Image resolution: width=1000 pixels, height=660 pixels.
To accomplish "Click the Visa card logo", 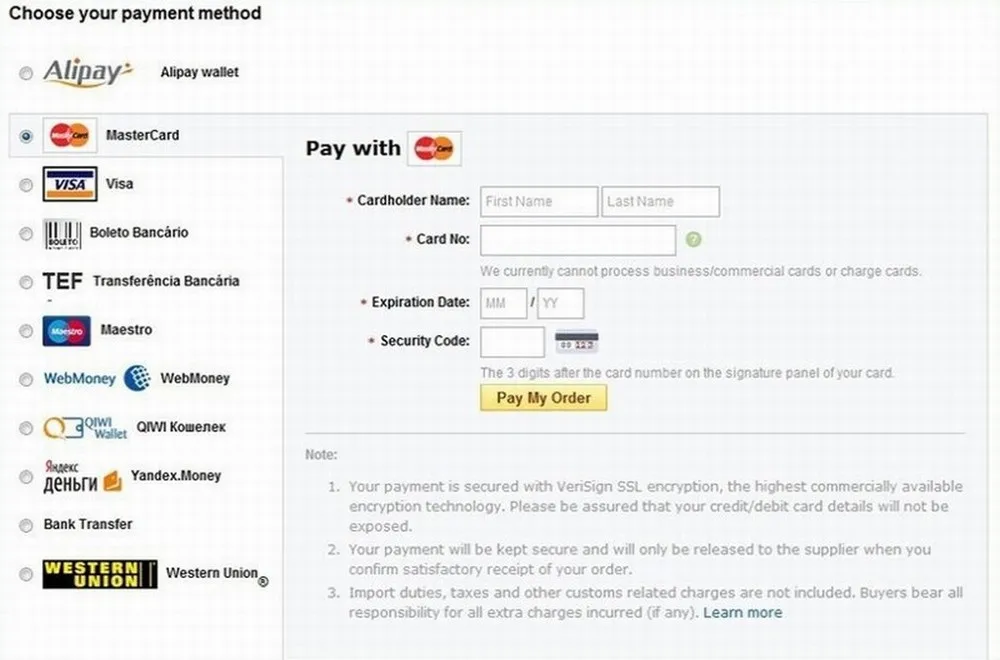I will 70,184.
